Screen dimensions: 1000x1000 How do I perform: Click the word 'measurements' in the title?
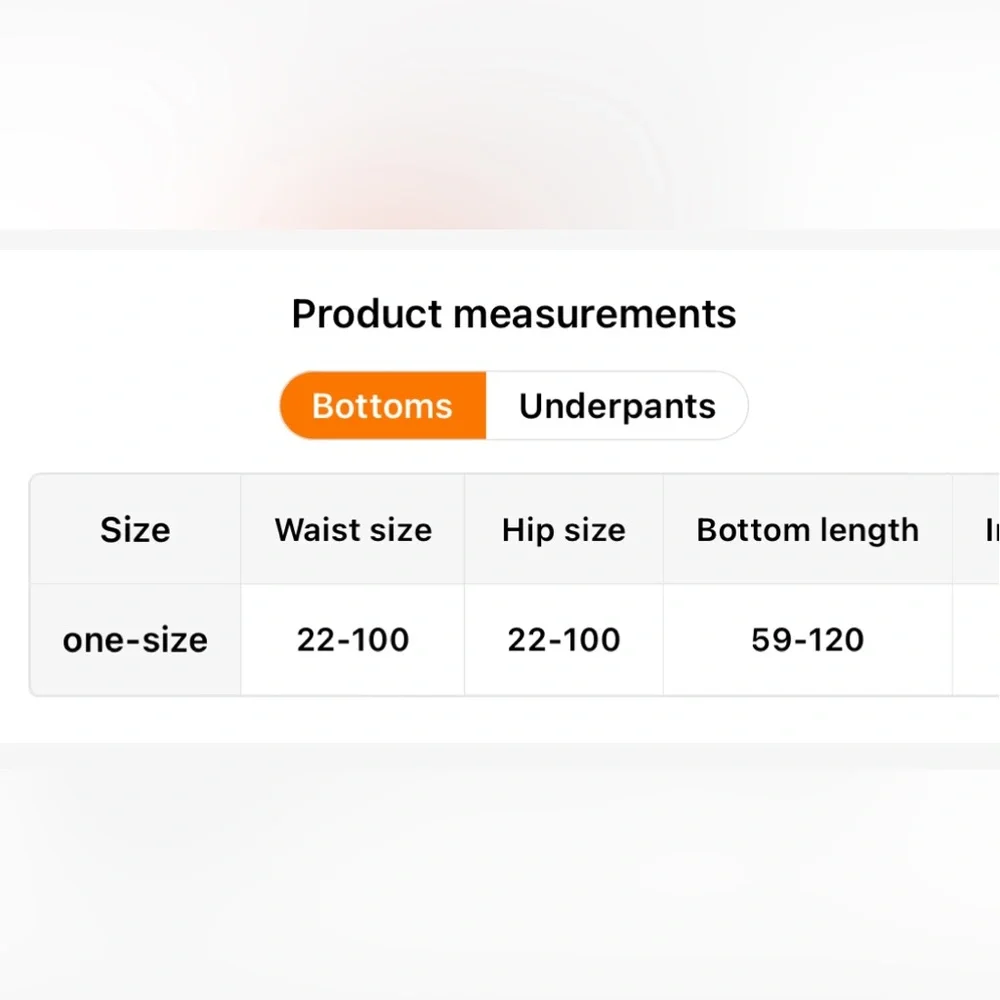click(x=594, y=314)
